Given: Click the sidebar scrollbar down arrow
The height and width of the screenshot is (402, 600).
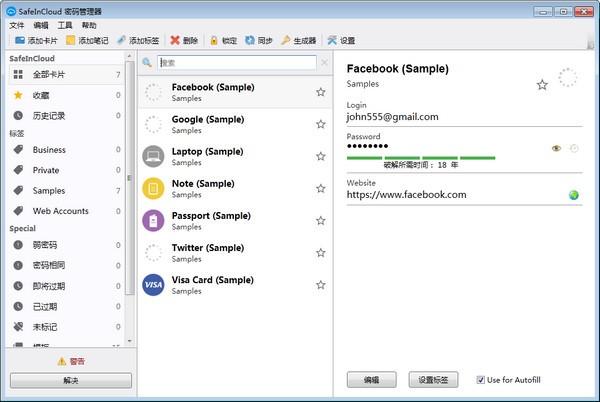Looking at the screenshot, I should click(x=130, y=340).
